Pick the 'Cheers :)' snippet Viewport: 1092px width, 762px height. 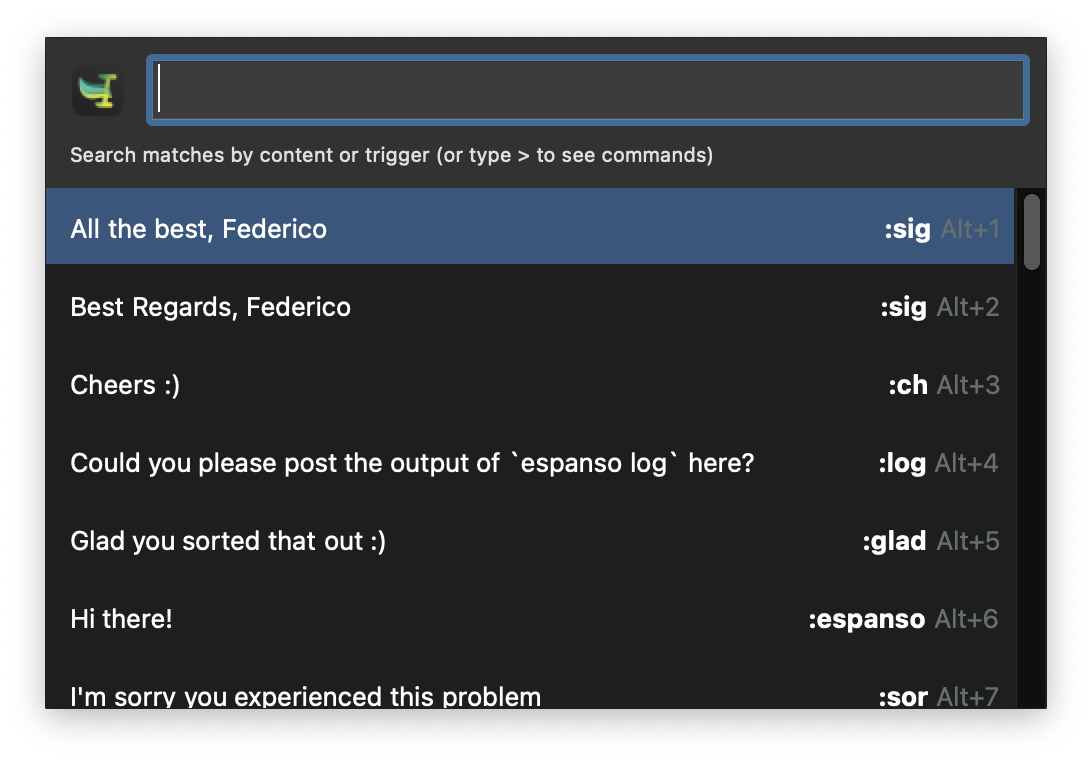coord(530,385)
